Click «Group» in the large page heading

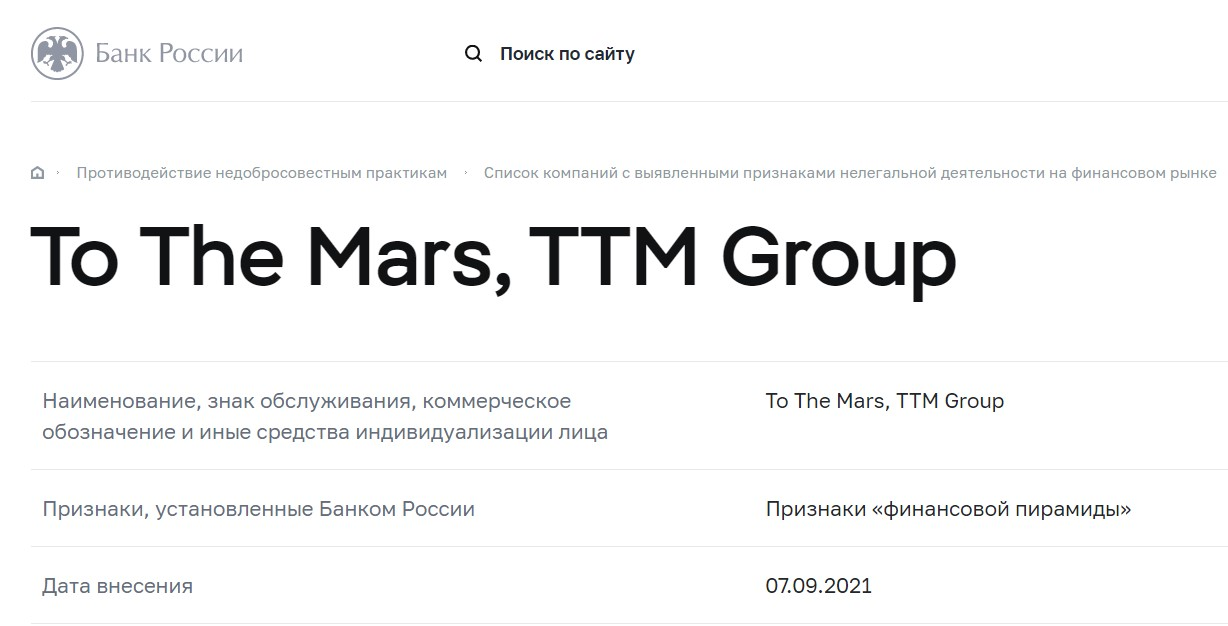[x=838, y=261]
